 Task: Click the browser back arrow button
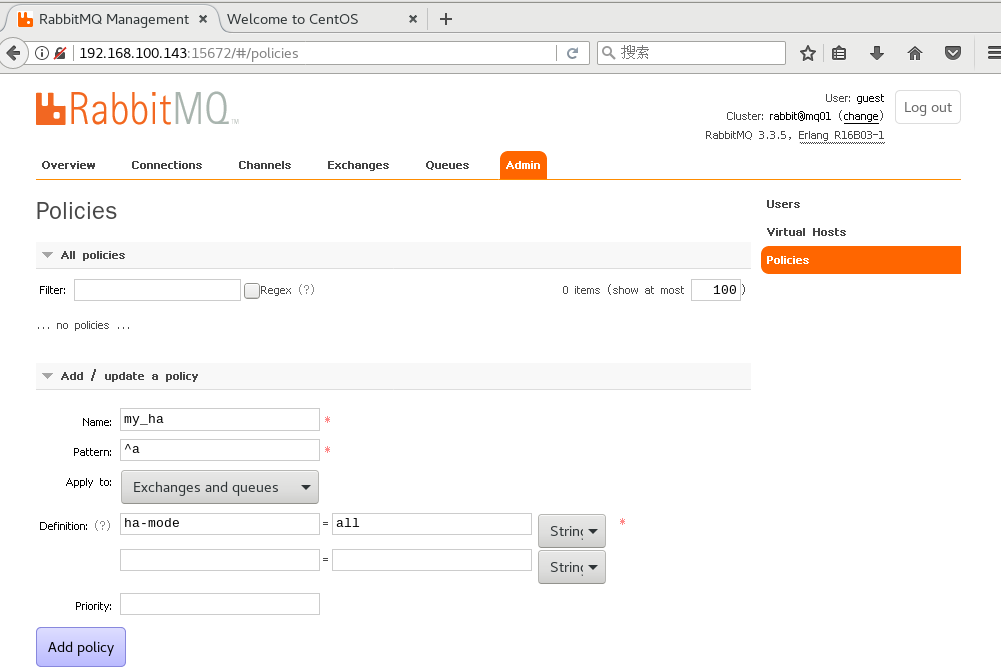[13, 53]
